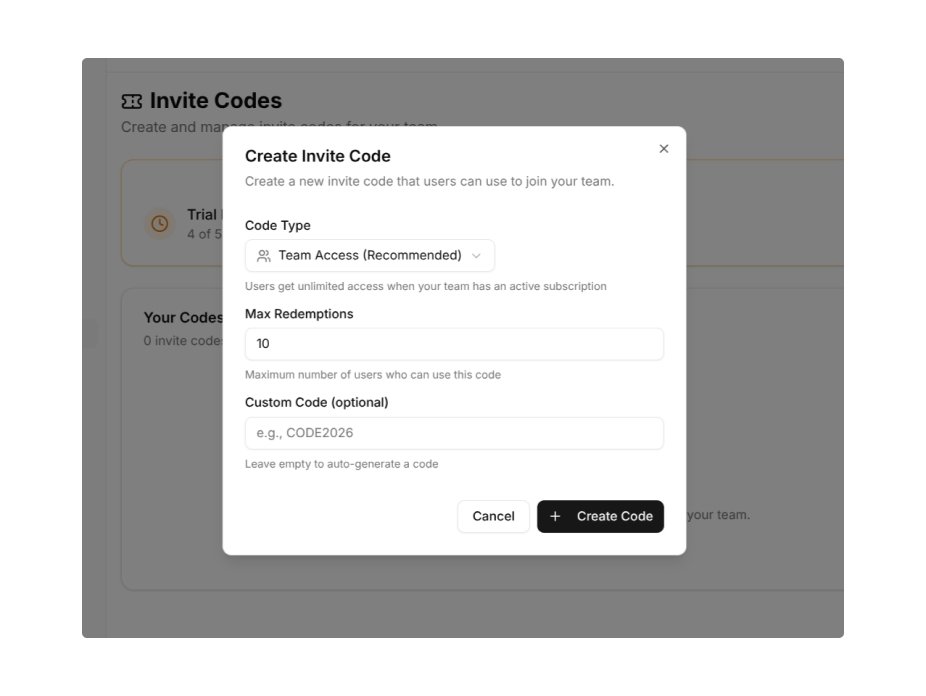Click the people icon in Code Type selector
This screenshot has height=696, width=926.
tap(264, 256)
